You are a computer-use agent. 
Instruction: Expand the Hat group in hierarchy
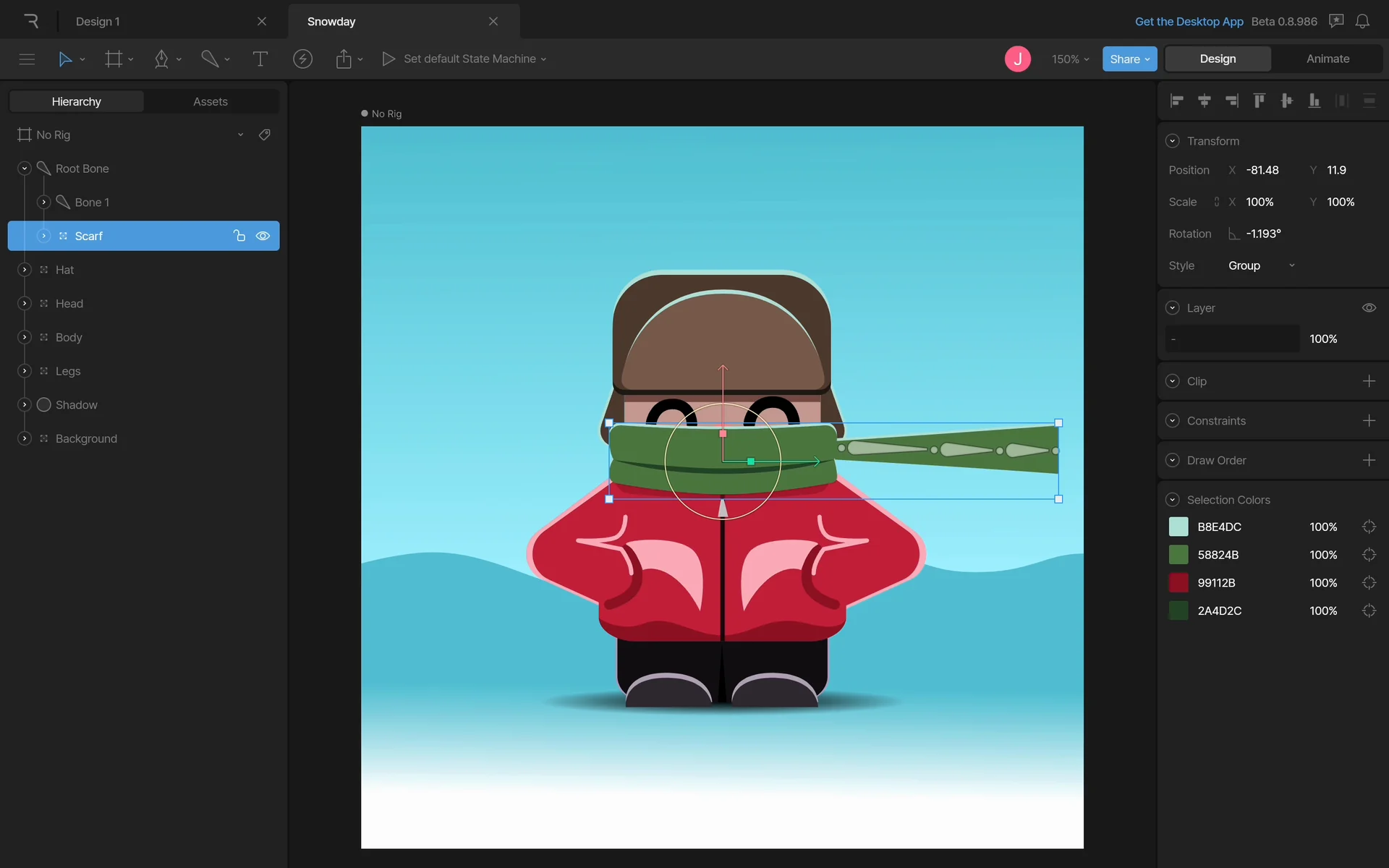(25, 270)
